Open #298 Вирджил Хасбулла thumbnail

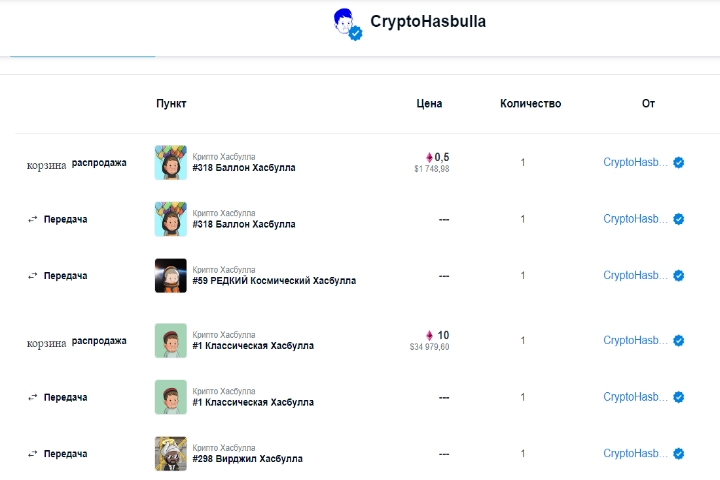171,453
